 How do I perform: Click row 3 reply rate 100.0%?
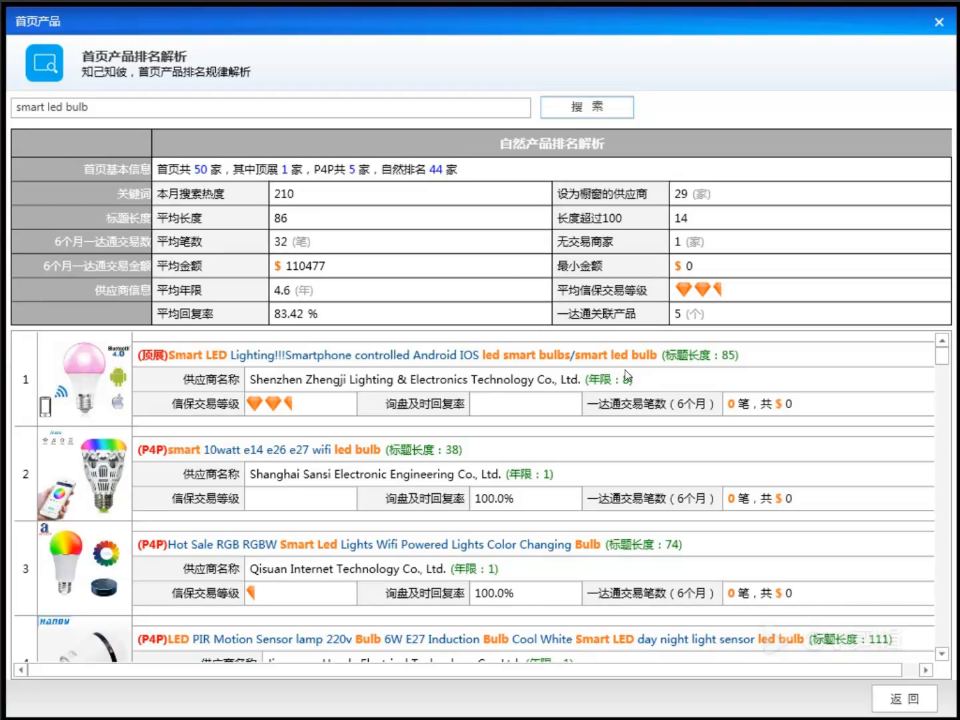coord(494,593)
